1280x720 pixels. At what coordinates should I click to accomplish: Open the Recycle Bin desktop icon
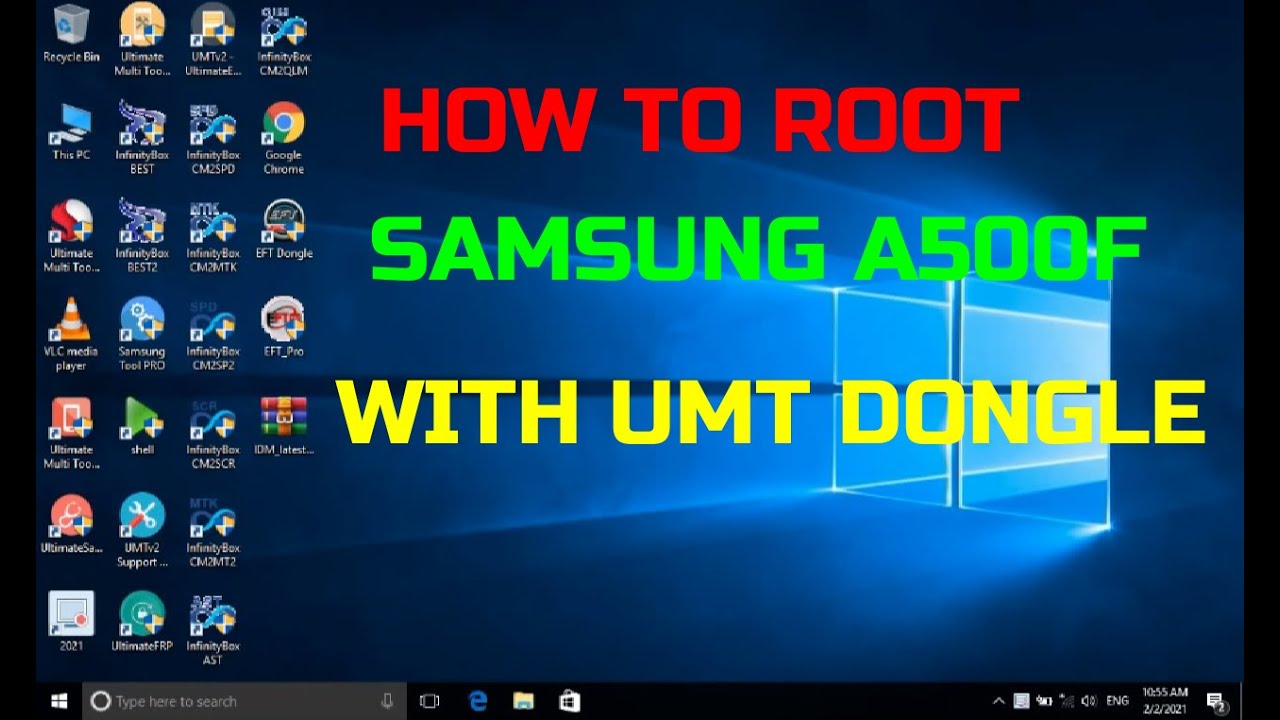click(71, 33)
